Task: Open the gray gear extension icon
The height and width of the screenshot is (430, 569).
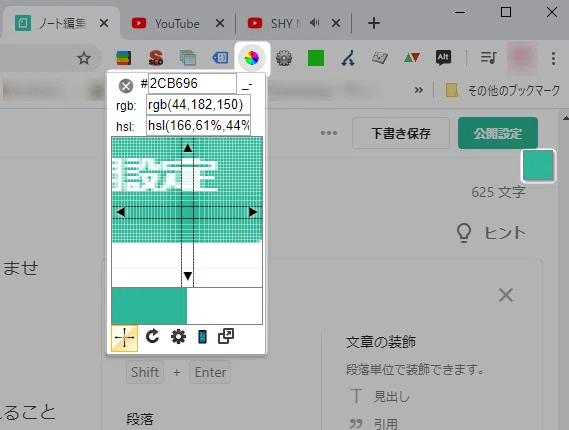Action: pyautogui.click(x=284, y=58)
